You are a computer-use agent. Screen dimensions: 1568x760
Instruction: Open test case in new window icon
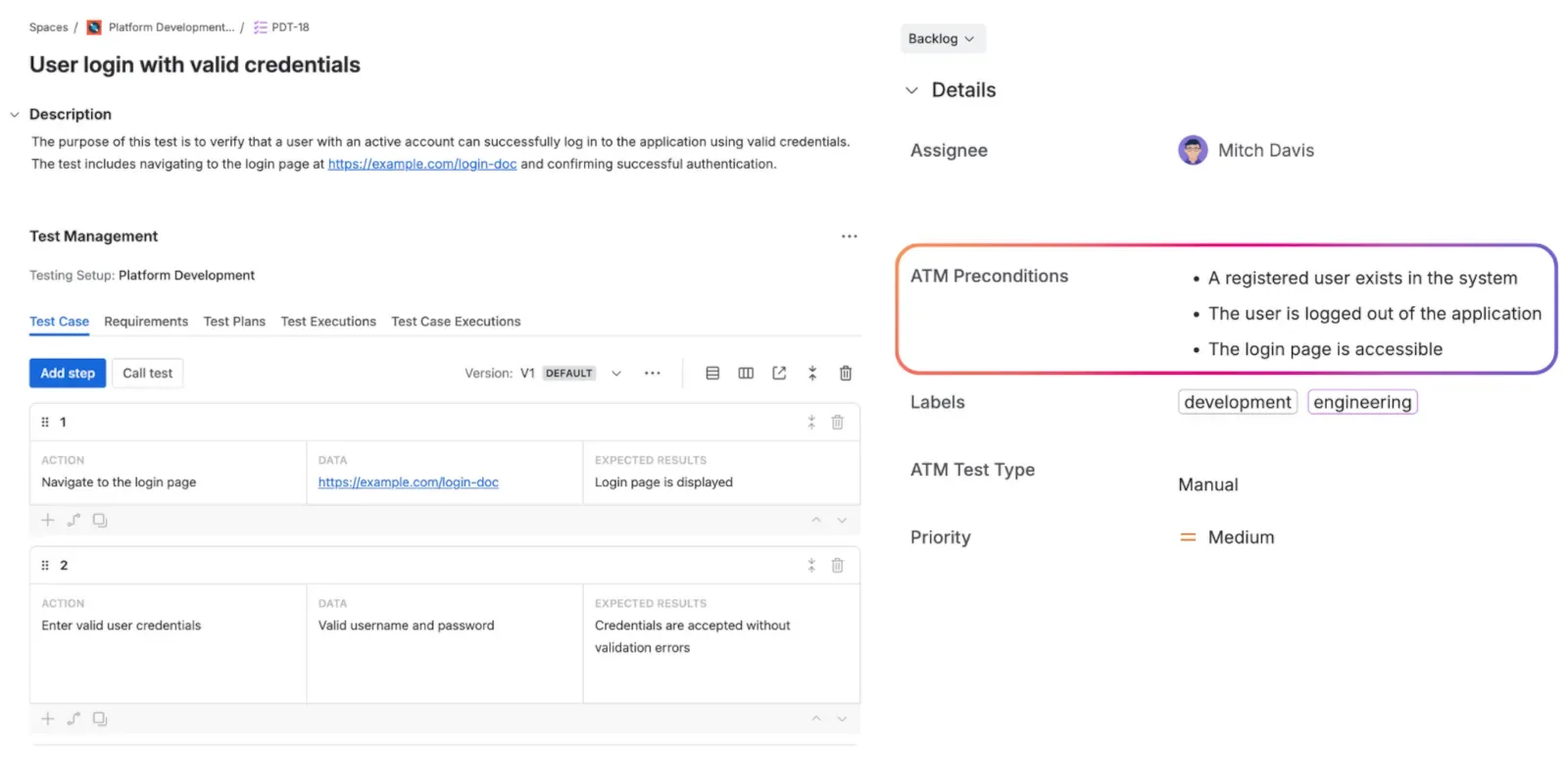click(779, 373)
